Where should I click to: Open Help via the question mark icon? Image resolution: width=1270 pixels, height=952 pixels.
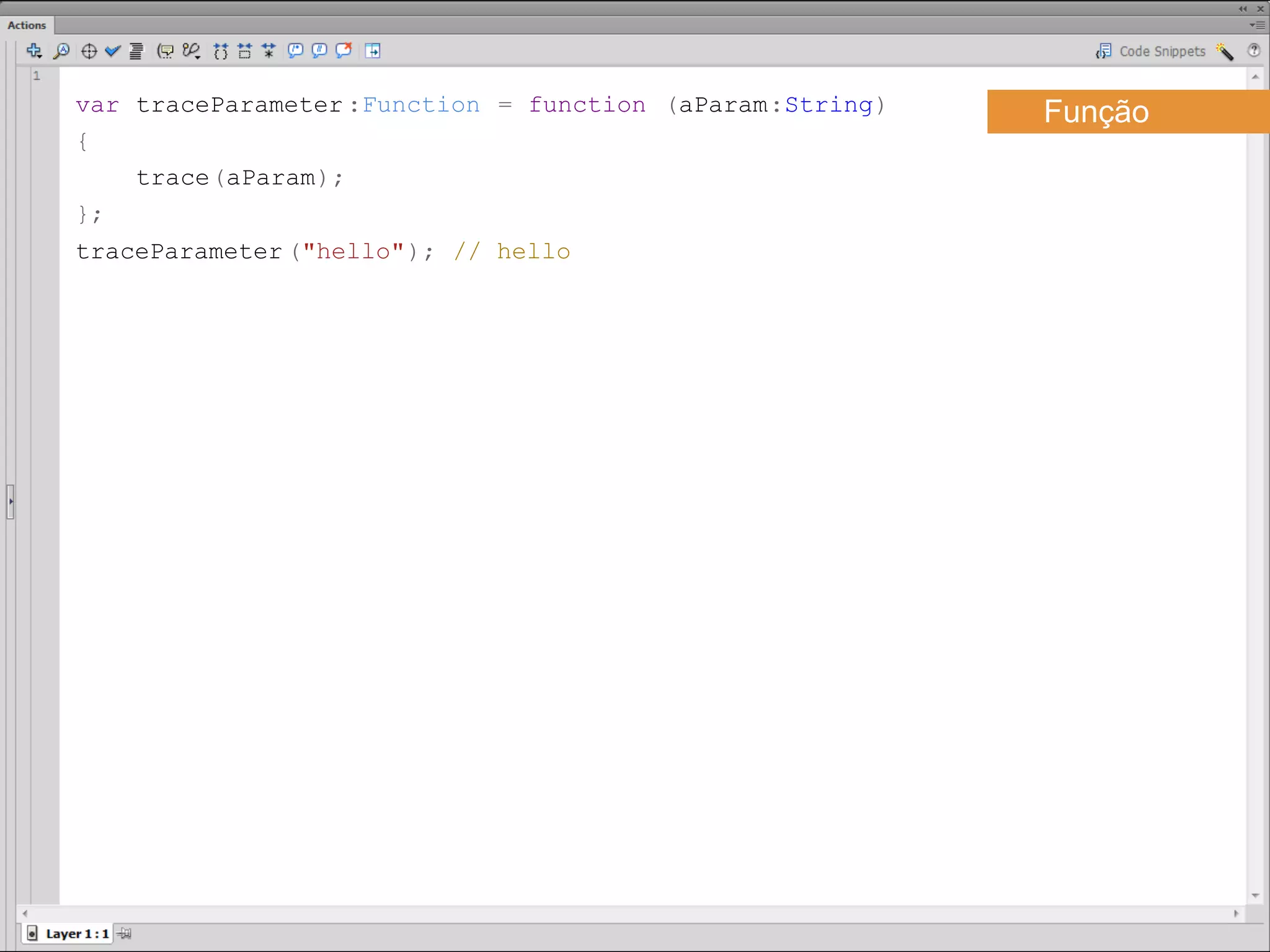pos(1254,51)
